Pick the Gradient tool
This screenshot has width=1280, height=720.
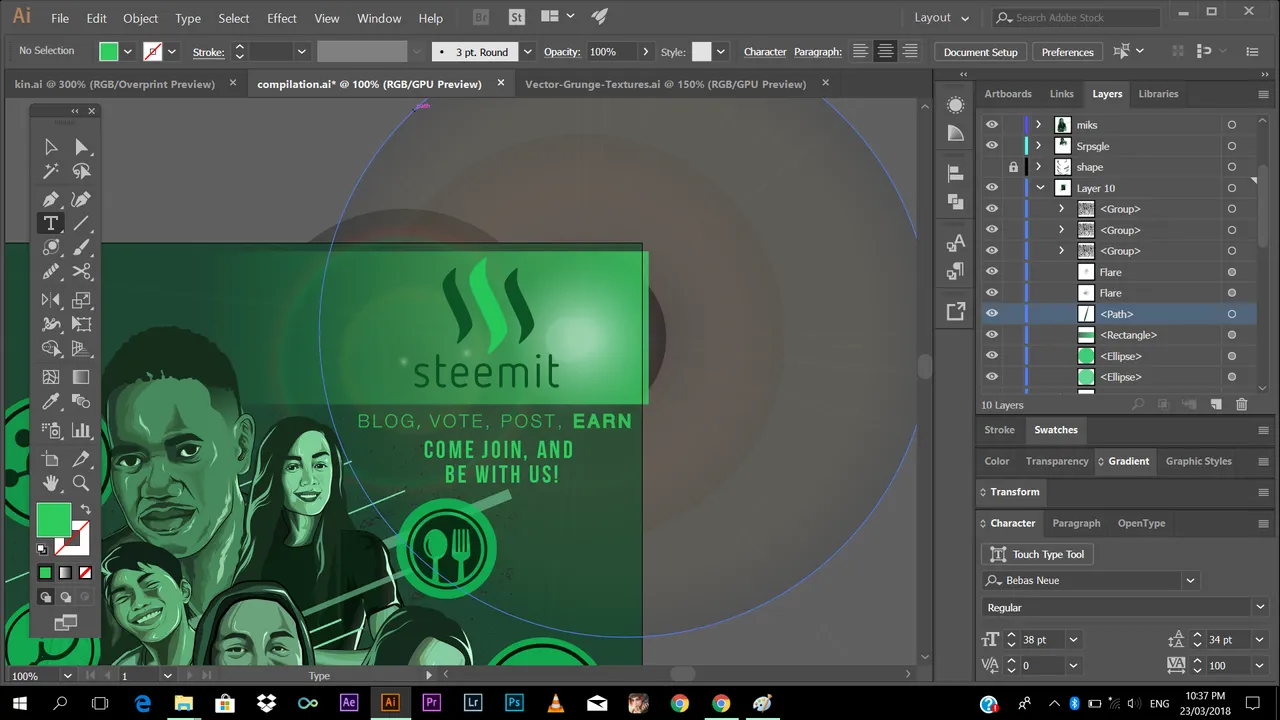81,377
